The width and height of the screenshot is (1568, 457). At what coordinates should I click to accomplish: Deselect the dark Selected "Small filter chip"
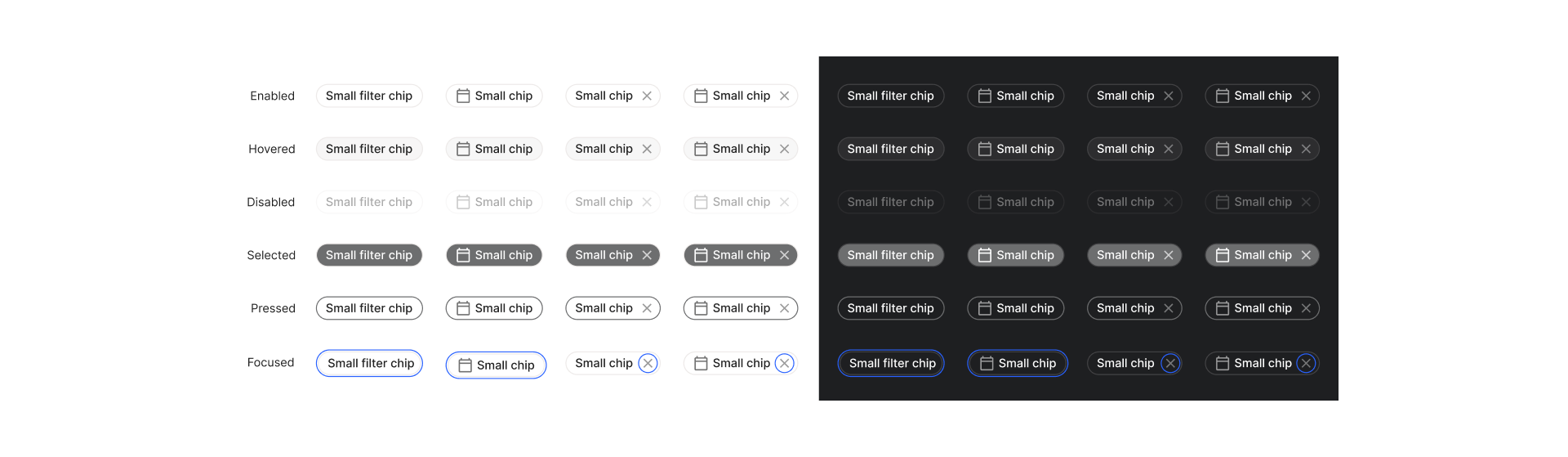(x=890, y=255)
